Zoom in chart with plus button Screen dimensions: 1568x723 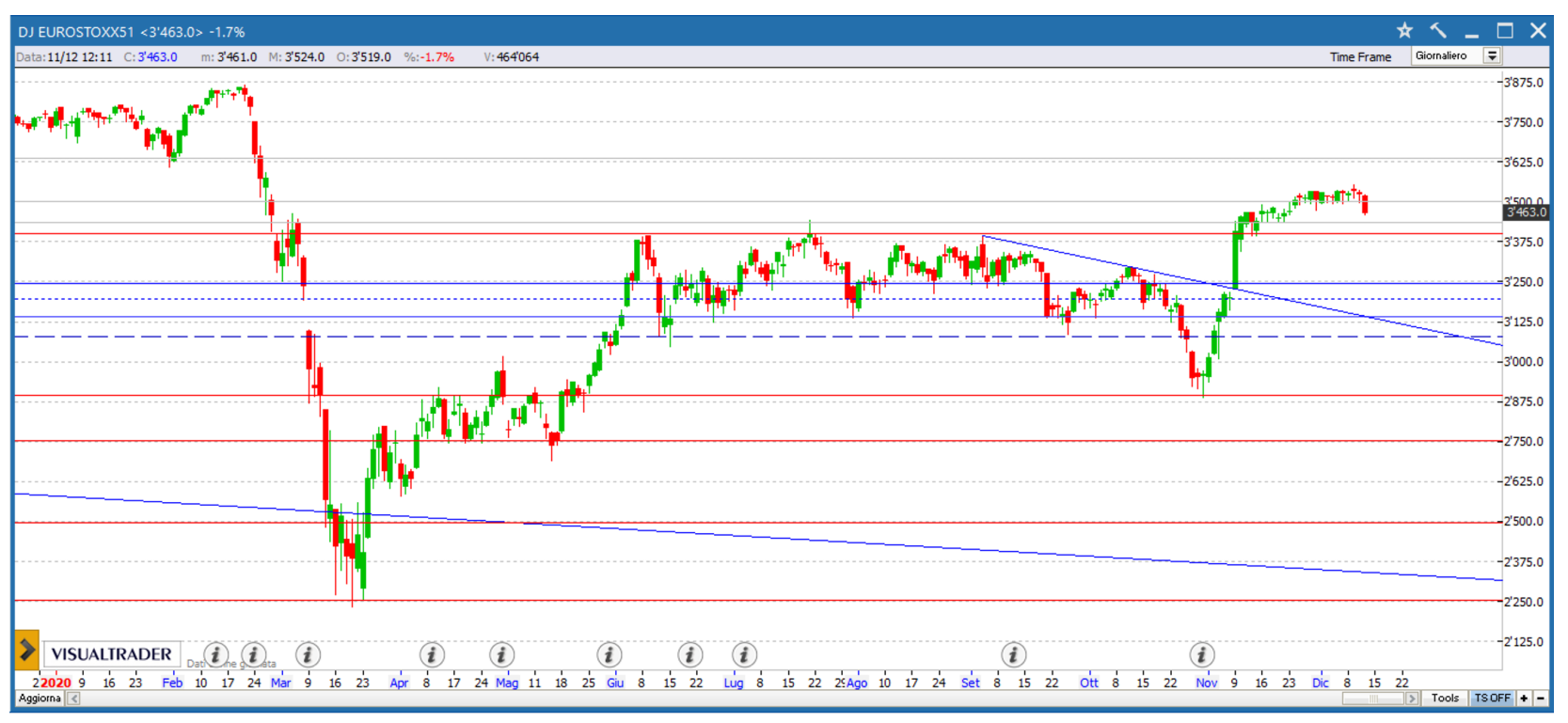pyautogui.click(x=1524, y=699)
